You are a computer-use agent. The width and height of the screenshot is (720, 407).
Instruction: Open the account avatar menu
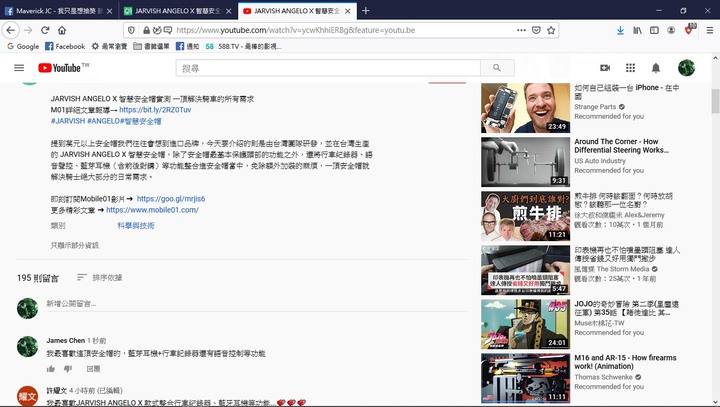(686, 68)
